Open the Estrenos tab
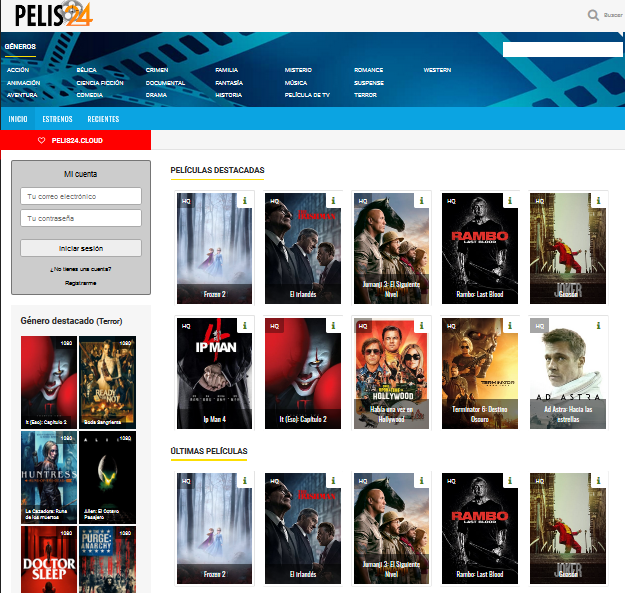Viewport: 625px width, 593px height. [57, 119]
